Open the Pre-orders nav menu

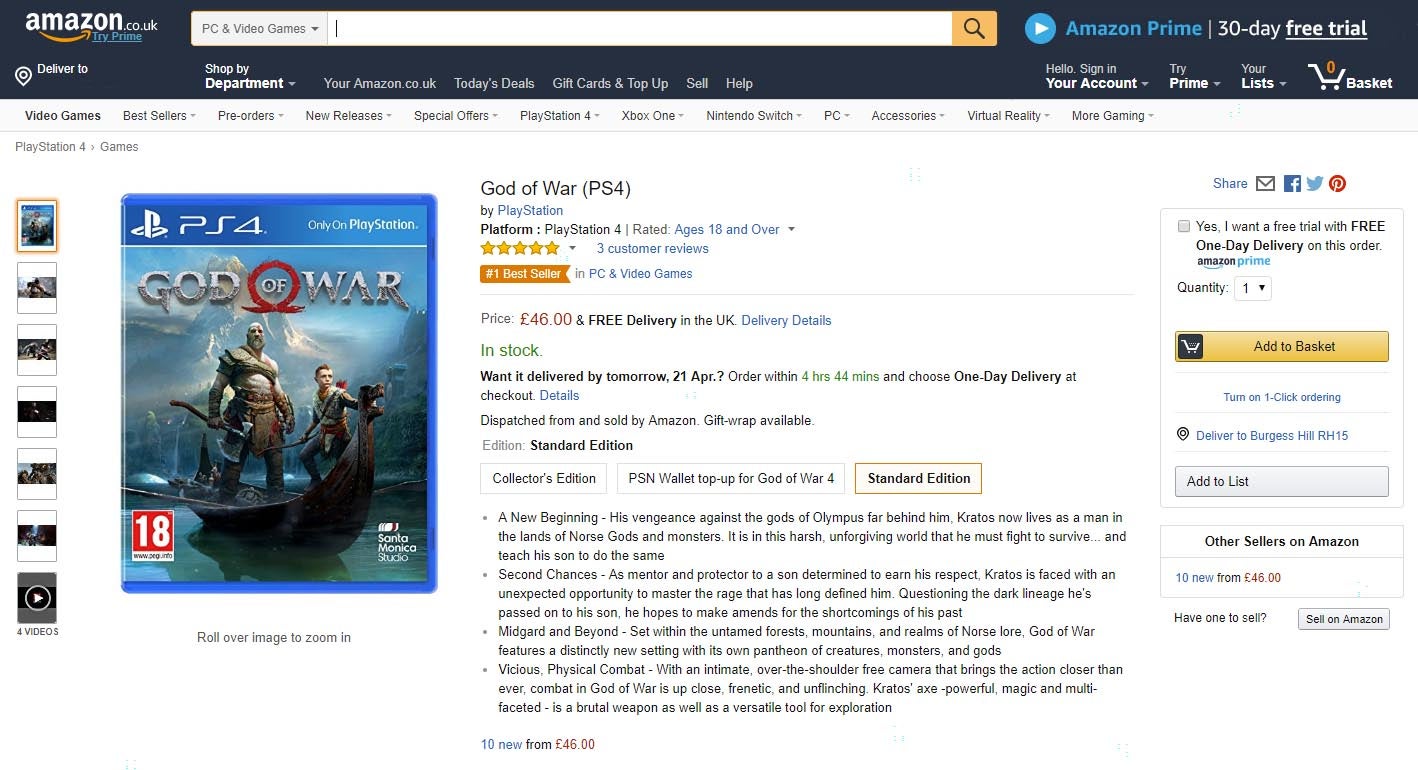pos(251,116)
